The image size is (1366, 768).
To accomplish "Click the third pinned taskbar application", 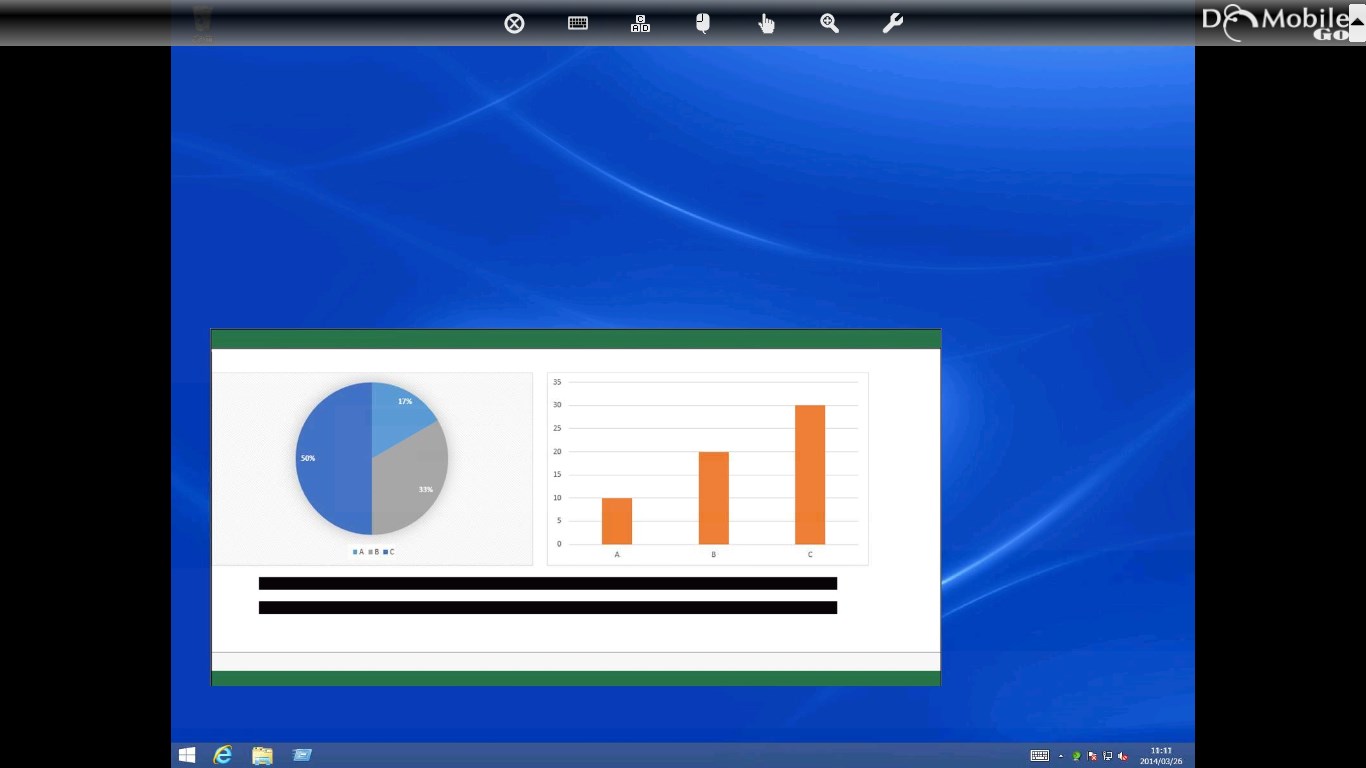I will tap(302, 755).
